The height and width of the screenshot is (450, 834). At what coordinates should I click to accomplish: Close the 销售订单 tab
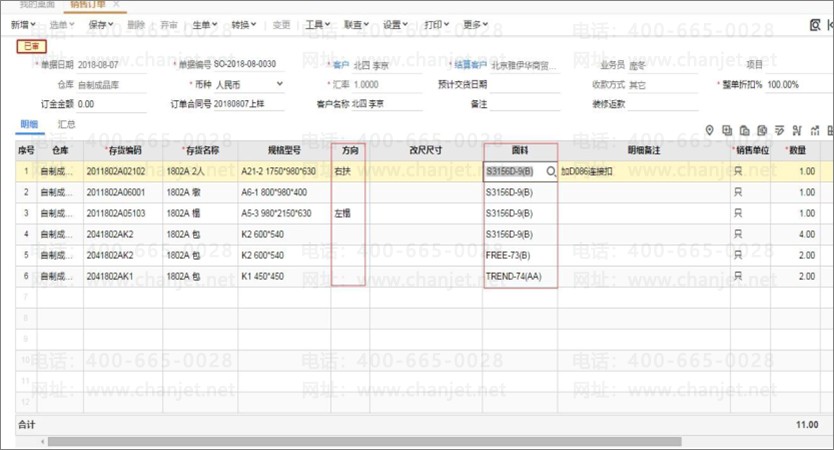[x=116, y=4]
